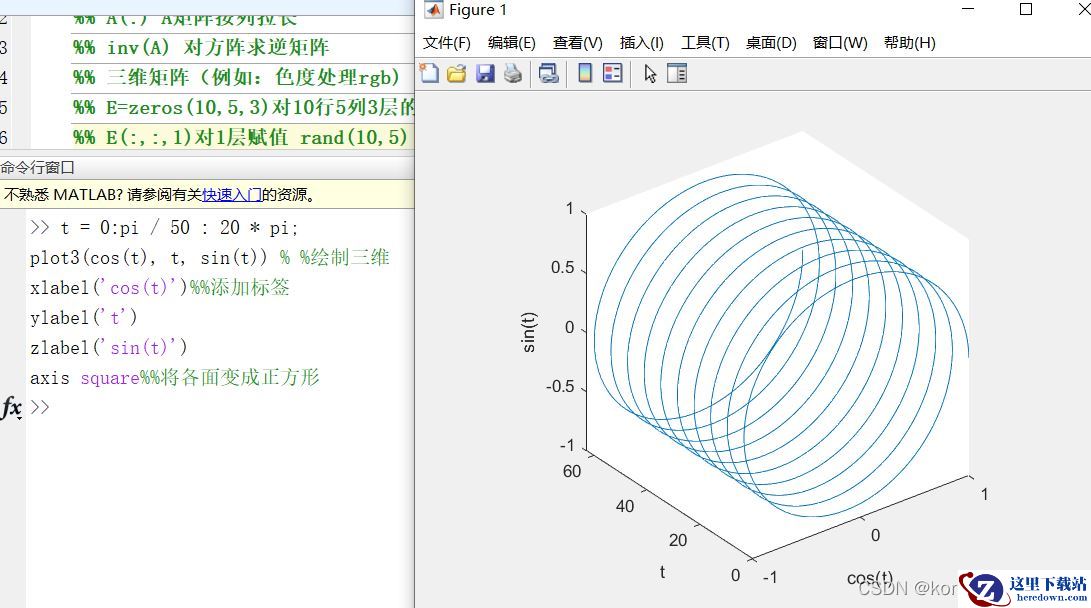Viewport: 1091px width, 608px height.
Task: Open the 查看(V) menu
Action: click(x=577, y=43)
